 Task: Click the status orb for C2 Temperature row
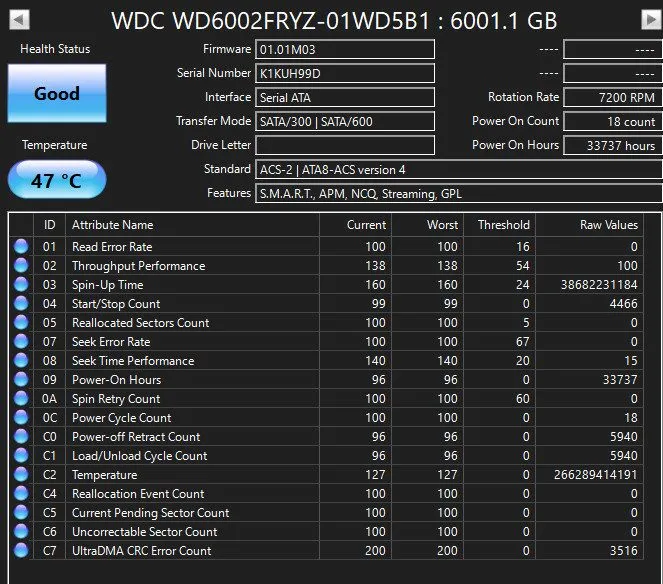coord(21,474)
